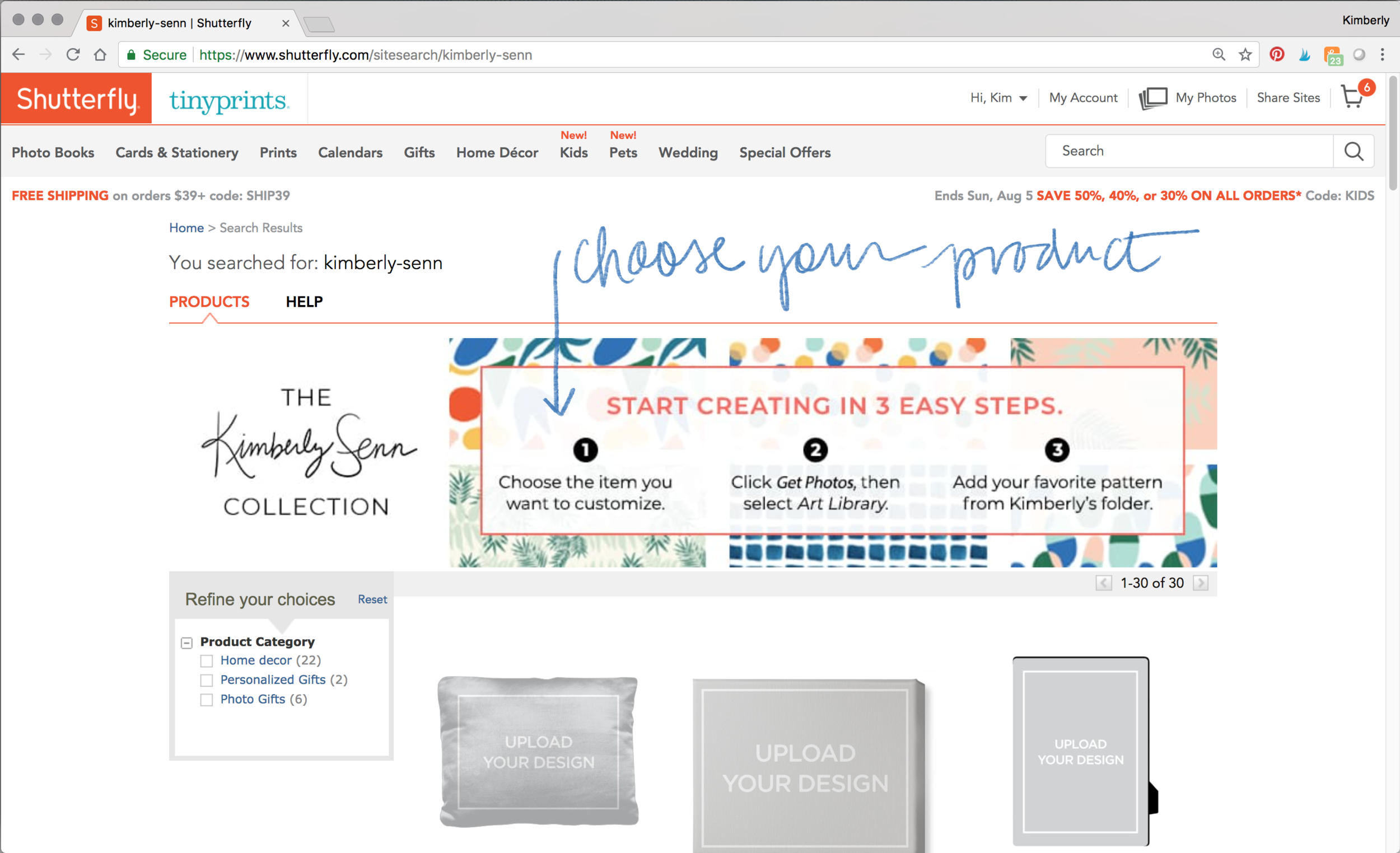Click the My Photos stack icon
Image resolution: width=1400 pixels, height=853 pixels.
click(x=1154, y=98)
